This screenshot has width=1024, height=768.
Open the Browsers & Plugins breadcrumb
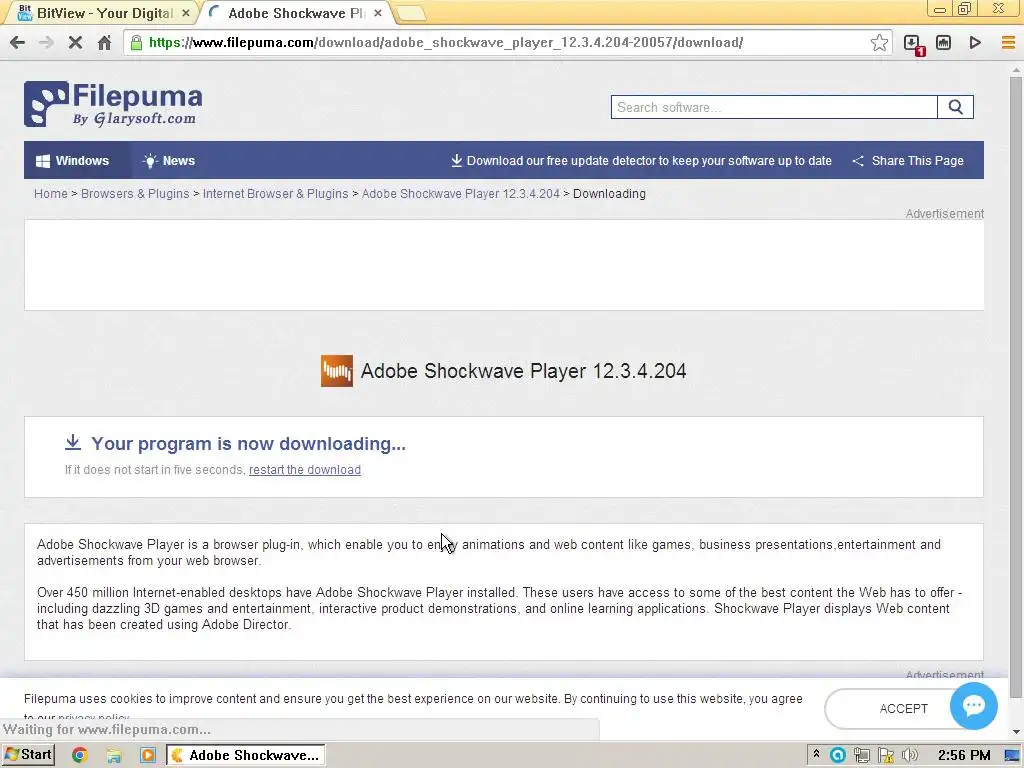[135, 194]
